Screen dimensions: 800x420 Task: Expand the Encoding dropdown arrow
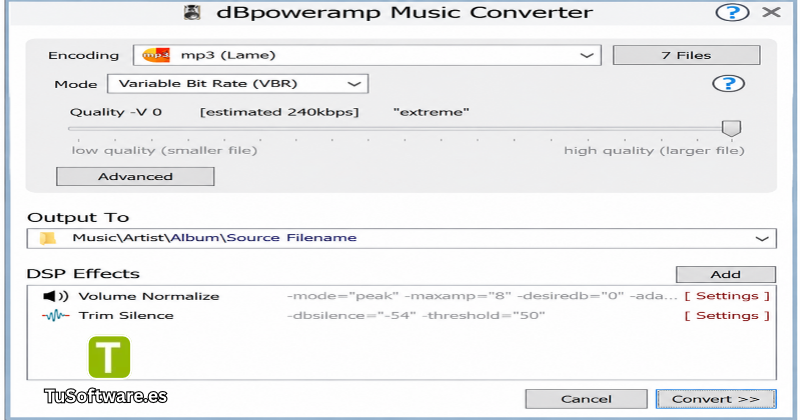[587, 55]
